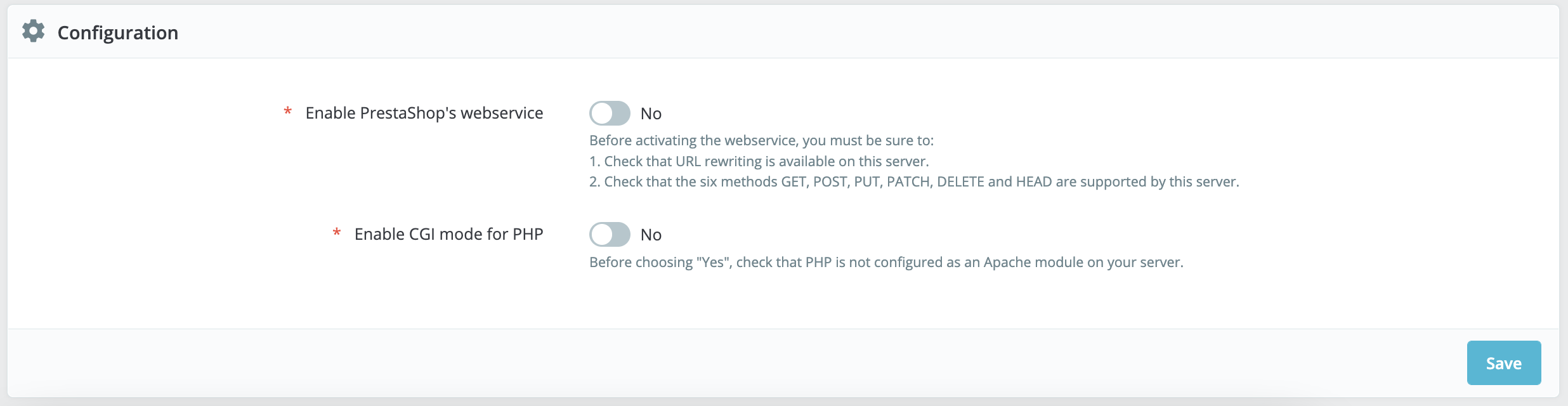Screen dimensions: 1568x406
Task: Click the "Enable PrestaShop's webservice" label
Action: coord(424,113)
